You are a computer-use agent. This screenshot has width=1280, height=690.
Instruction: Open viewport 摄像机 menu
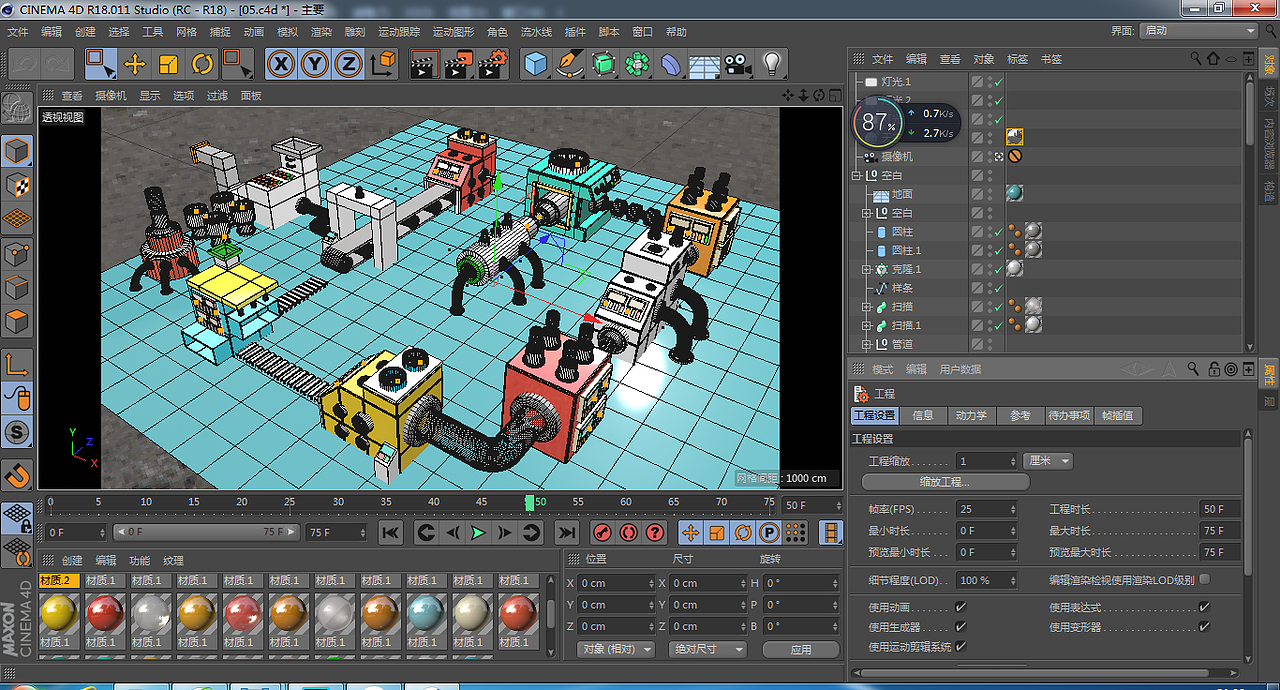(x=111, y=96)
